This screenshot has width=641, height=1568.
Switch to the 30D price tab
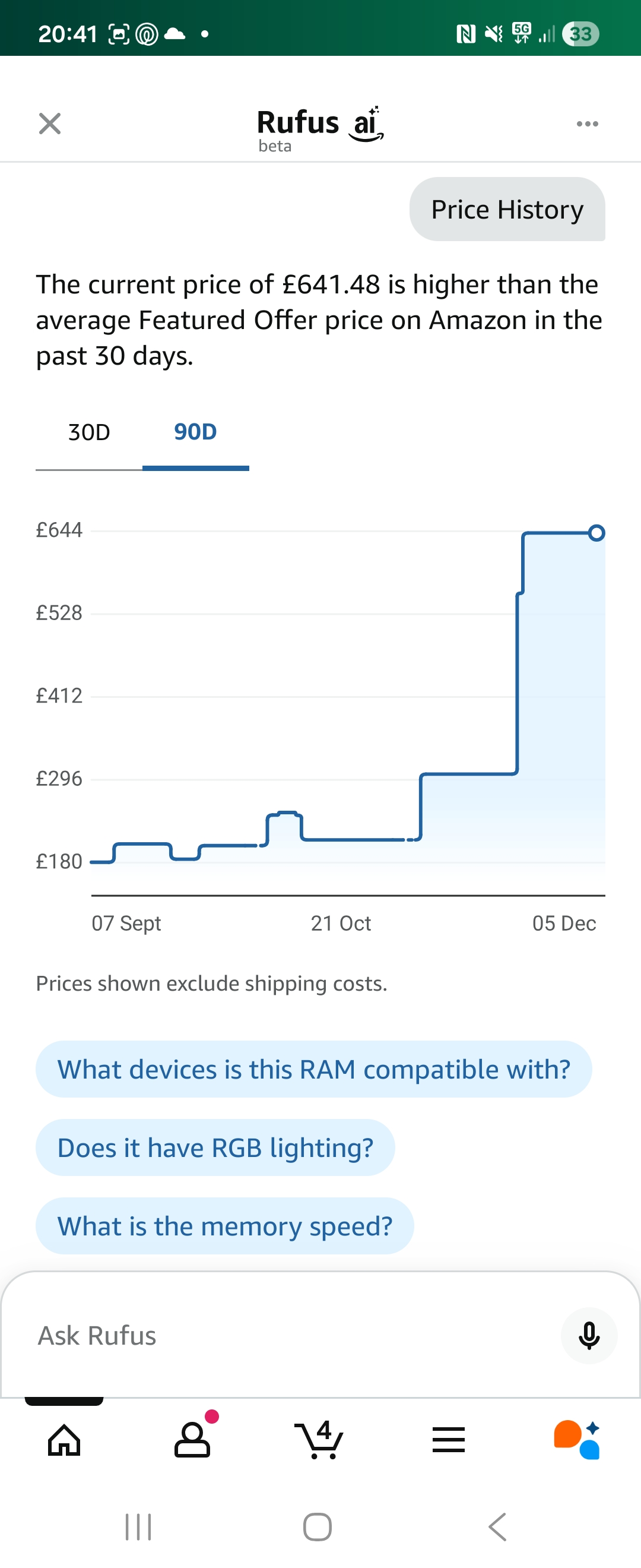89,433
